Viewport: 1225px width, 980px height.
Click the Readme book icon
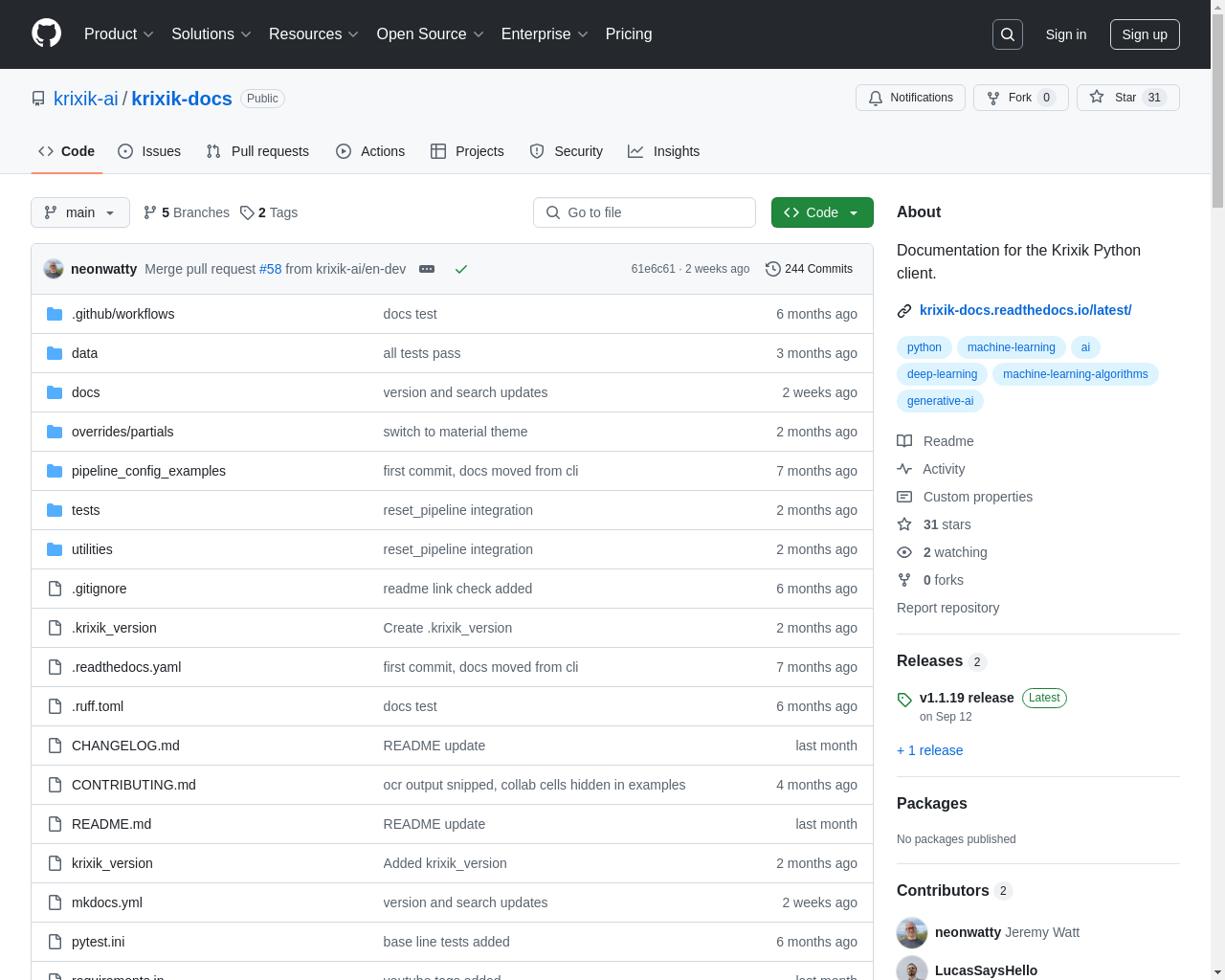(x=904, y=441)
